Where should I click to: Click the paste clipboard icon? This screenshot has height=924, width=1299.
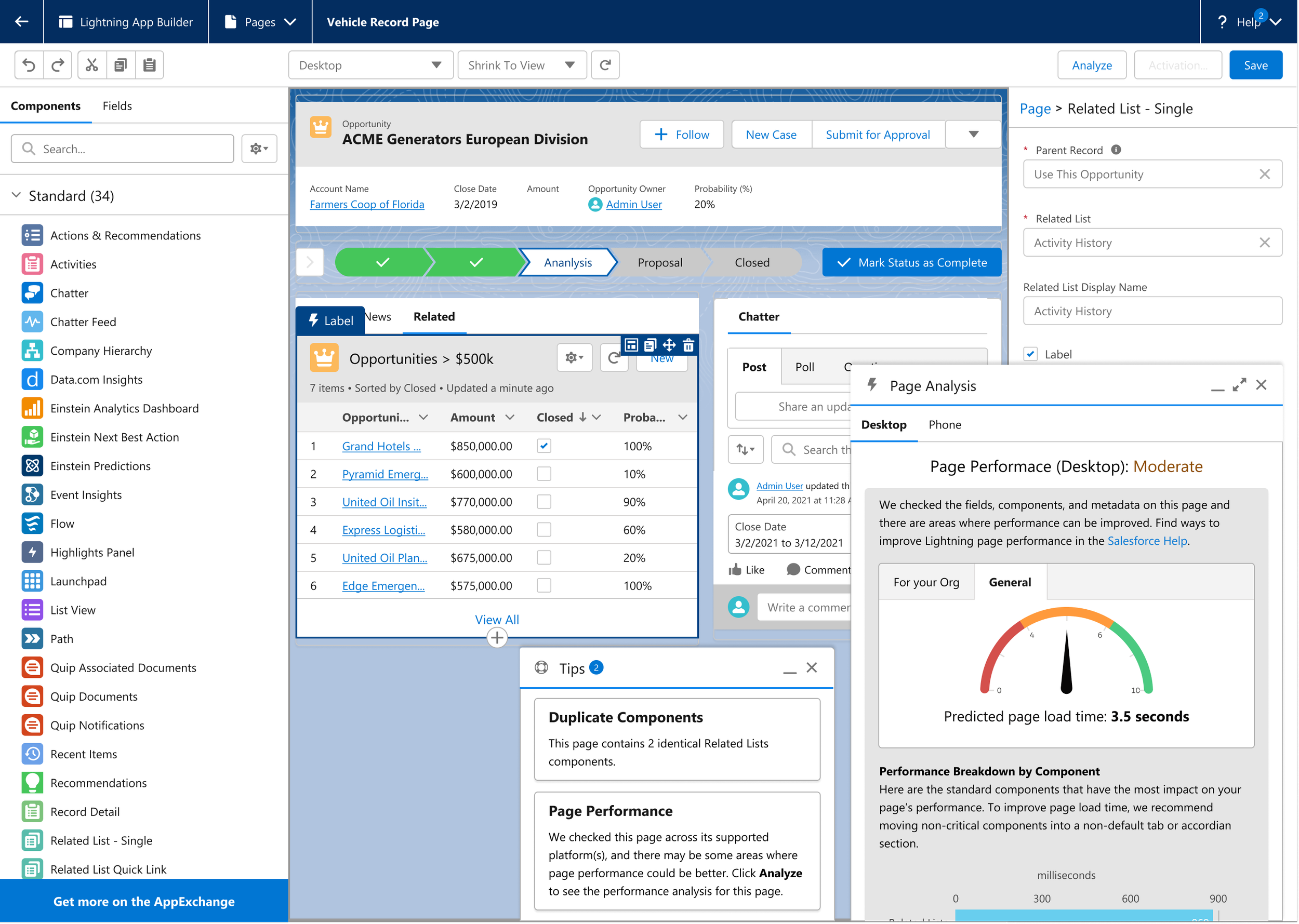point(149,65)
